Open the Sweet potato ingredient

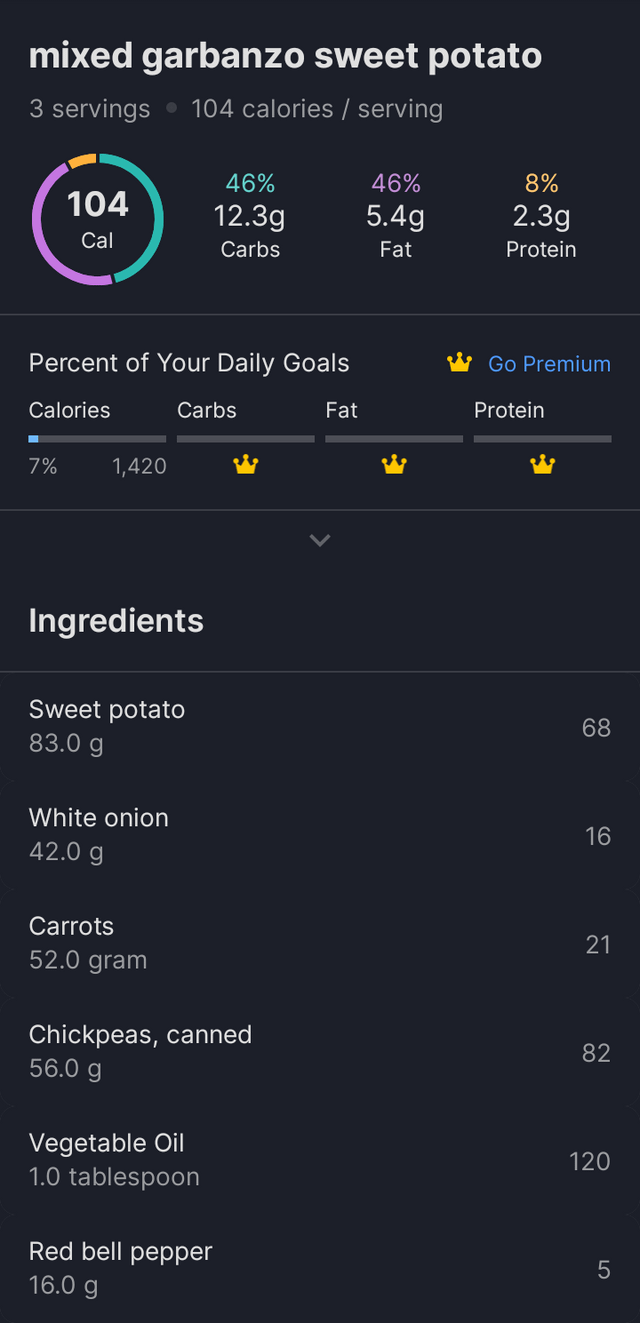click(320, 727)
